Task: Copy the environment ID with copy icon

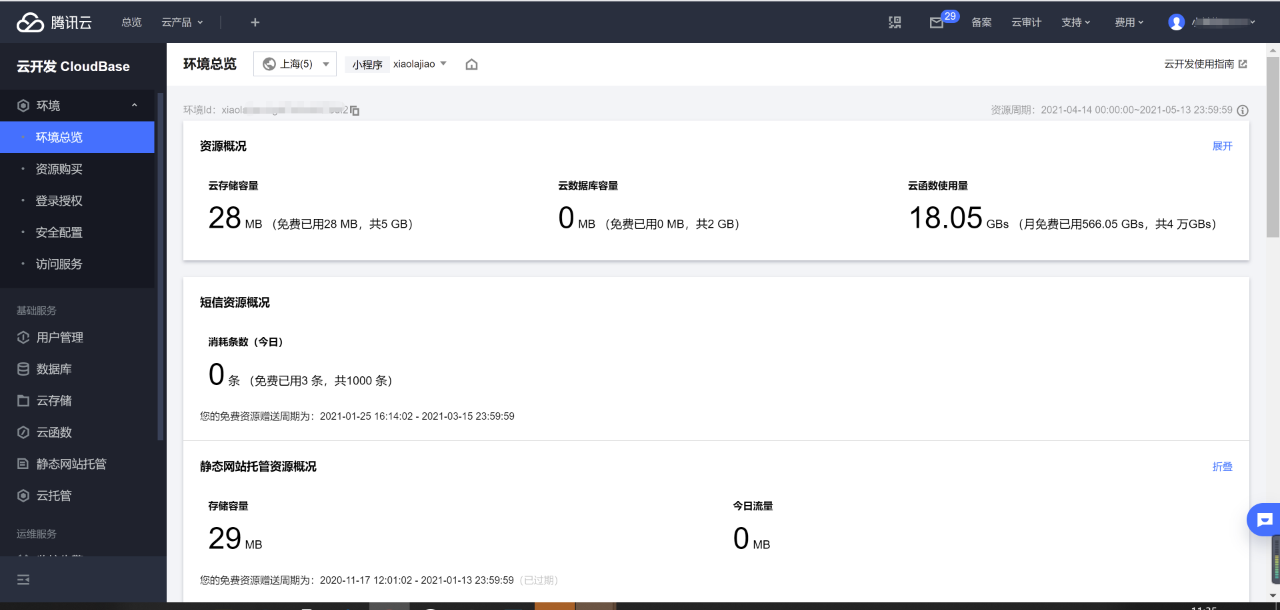Action: coord(355,110)
